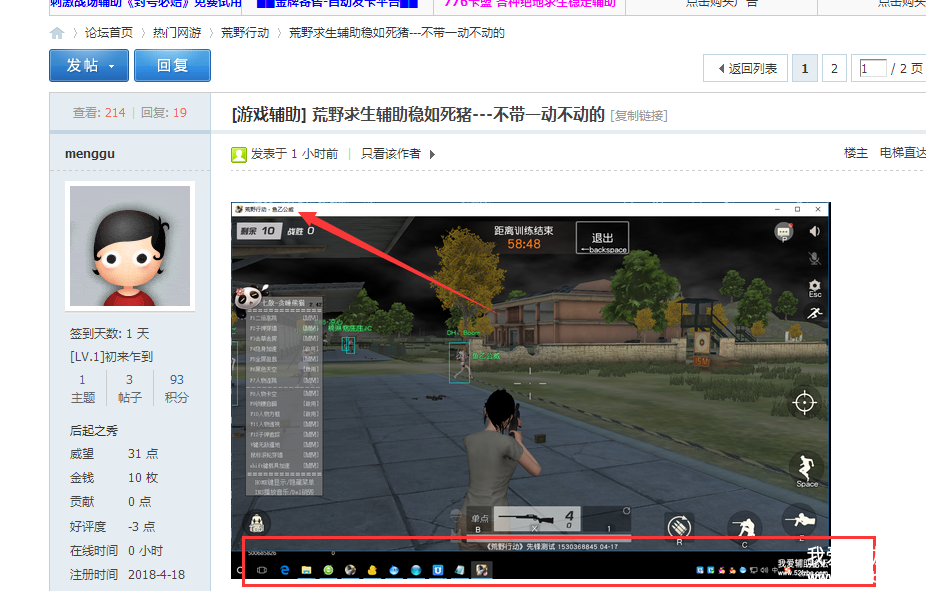This screenshot has width=926, height=591.
Task: Return to thread list via 返回列表
Action: pyautogui.click(x=747, y=68)
